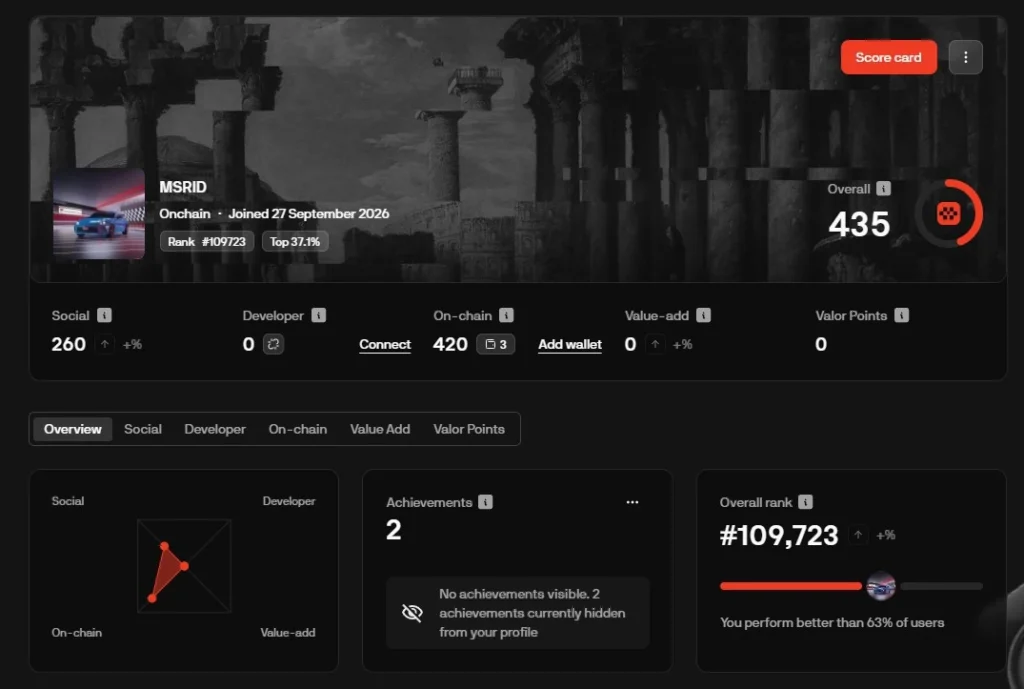Select the Overview tab

tap(72, 429)
